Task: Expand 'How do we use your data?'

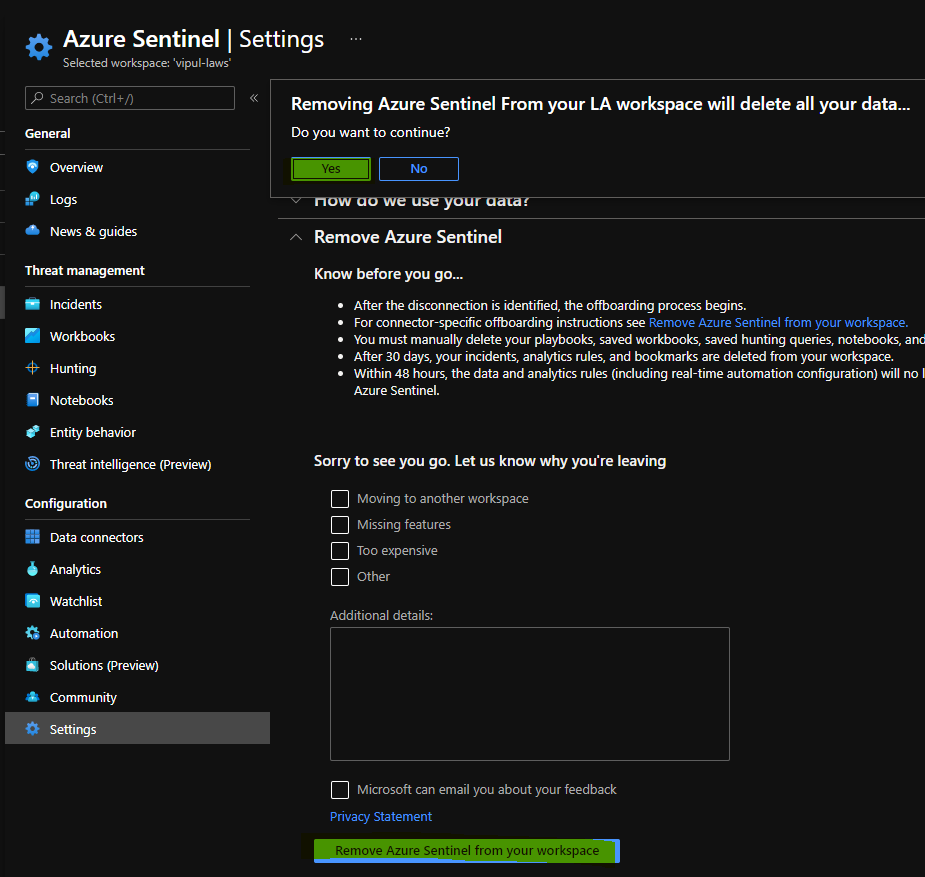Action: (x=294, y=199)
